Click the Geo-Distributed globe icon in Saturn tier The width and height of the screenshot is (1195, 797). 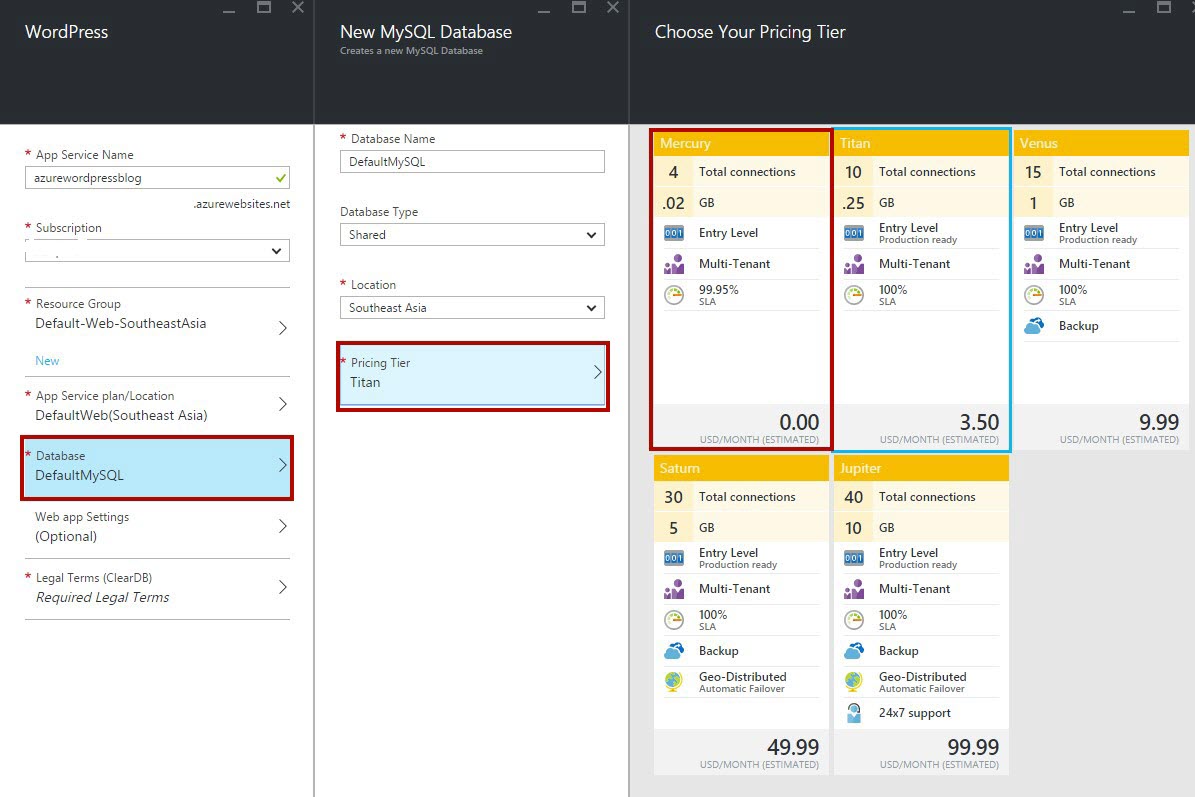[674, 681]
